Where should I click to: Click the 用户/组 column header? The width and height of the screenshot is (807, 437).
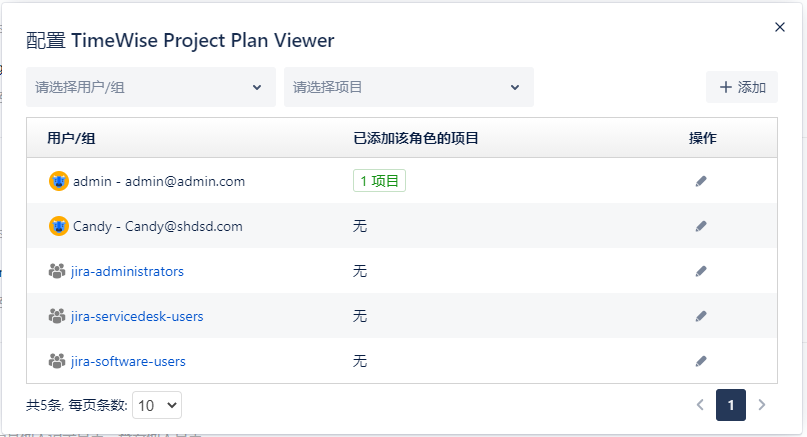tap(71, 138)
